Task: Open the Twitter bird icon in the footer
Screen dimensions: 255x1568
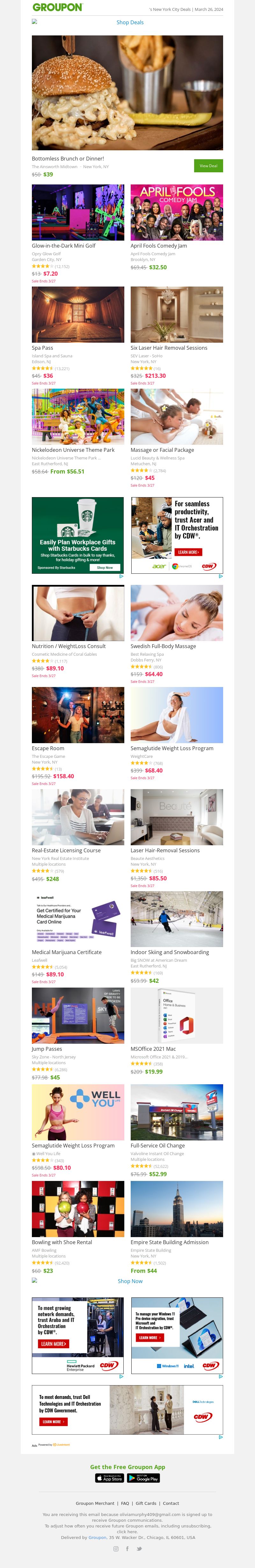Action: (x=139, y=1549)
